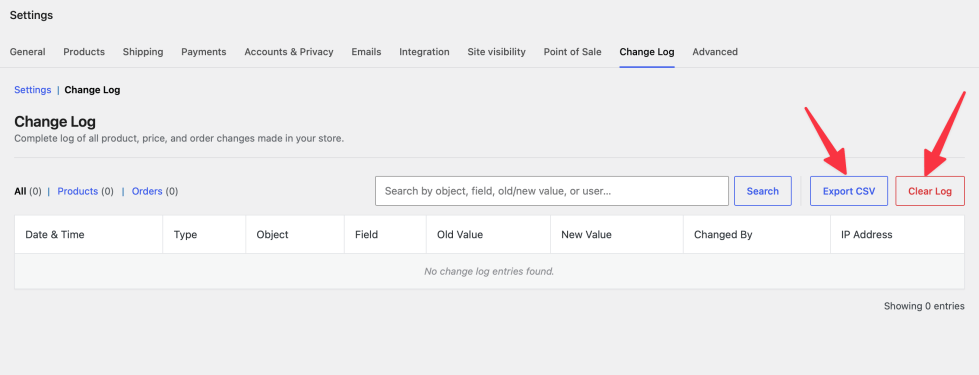The image size is (979, 375).
Task: Filter log by Products
Action: pyautogui.click(x=77, y=192)
